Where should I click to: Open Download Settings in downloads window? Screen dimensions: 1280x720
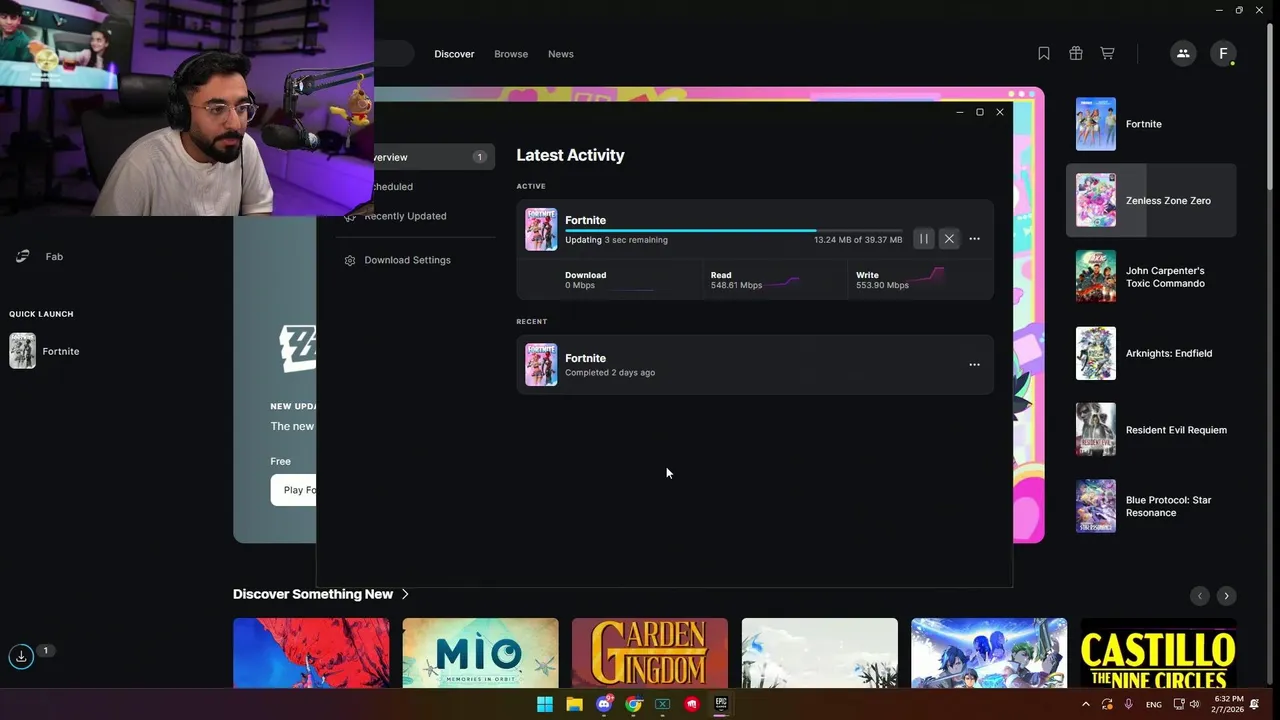(x=407, y=260)
